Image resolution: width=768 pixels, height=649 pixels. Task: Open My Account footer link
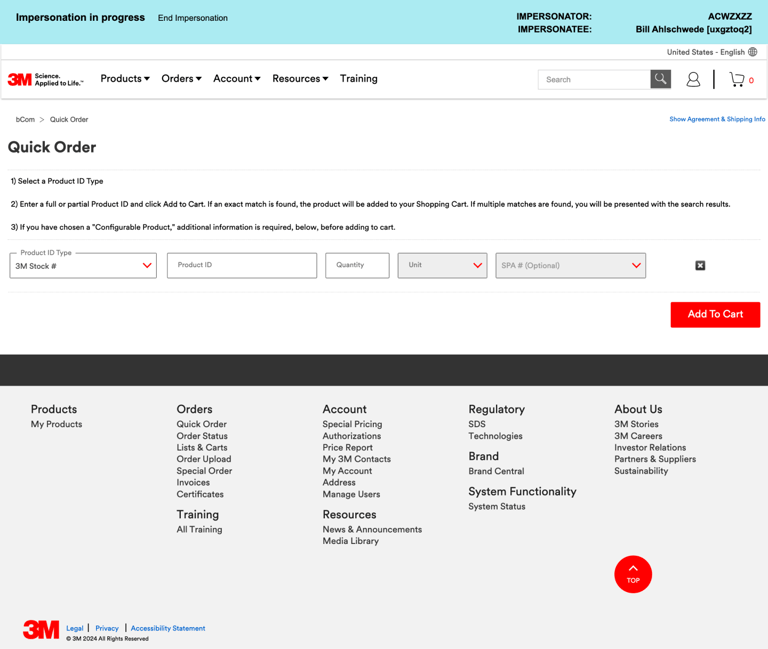[347, 471]
